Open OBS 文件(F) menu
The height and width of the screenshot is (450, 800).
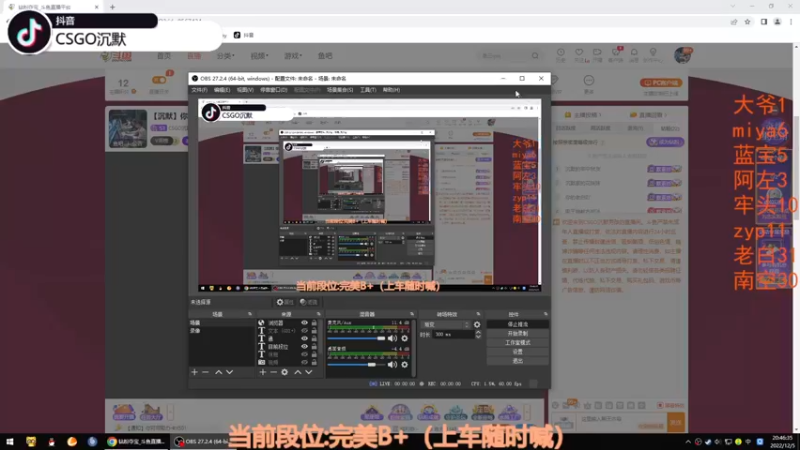point(199,90)
